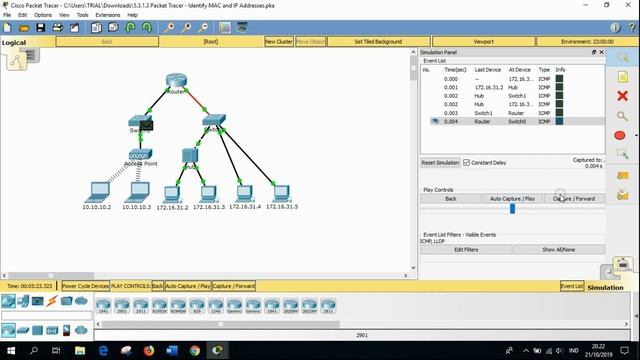Click the Redo green arrow icon

point(147,28)
